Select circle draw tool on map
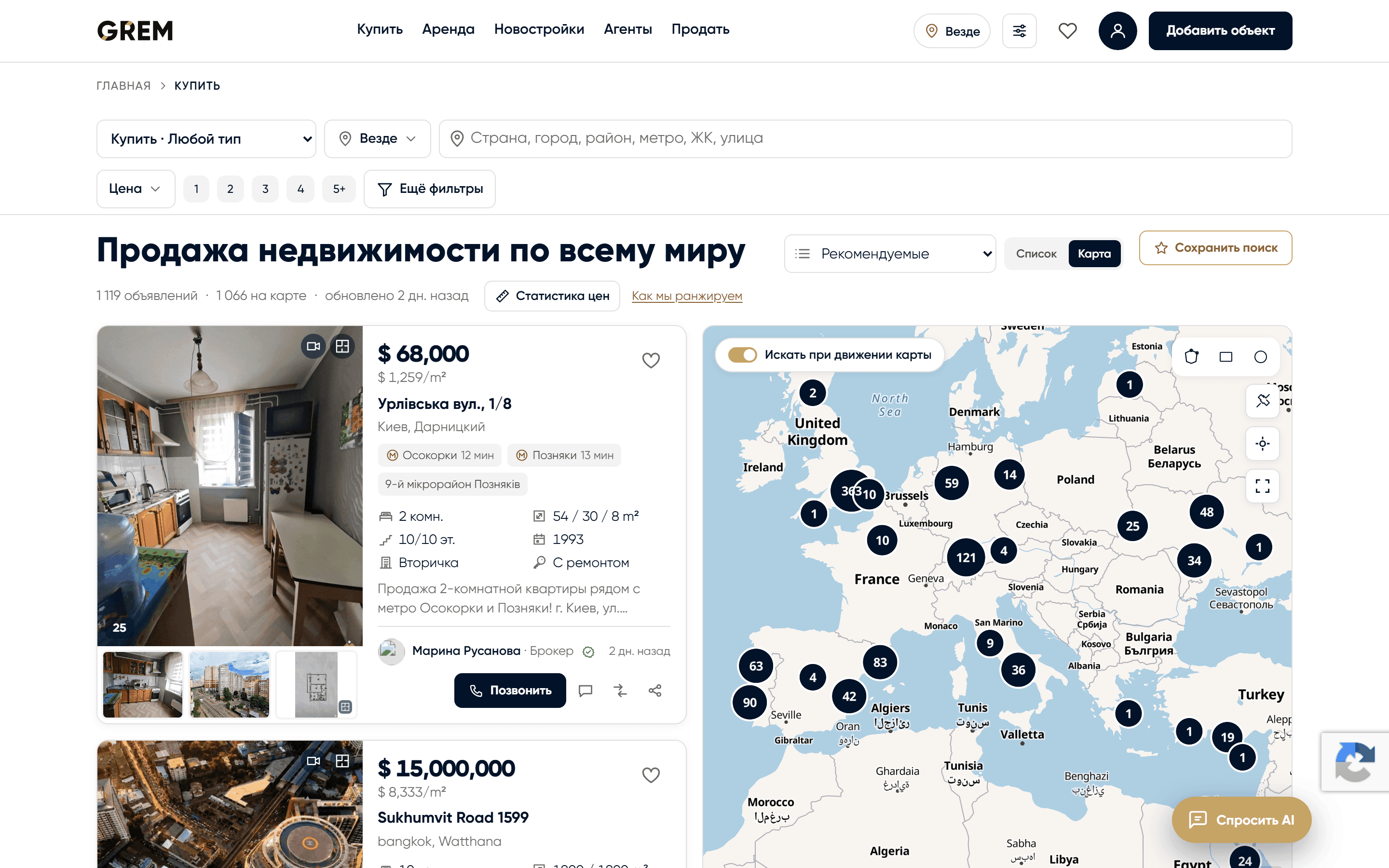Image resolution: width=1389 pixels, height=868 pixels. pos(1260,356)
